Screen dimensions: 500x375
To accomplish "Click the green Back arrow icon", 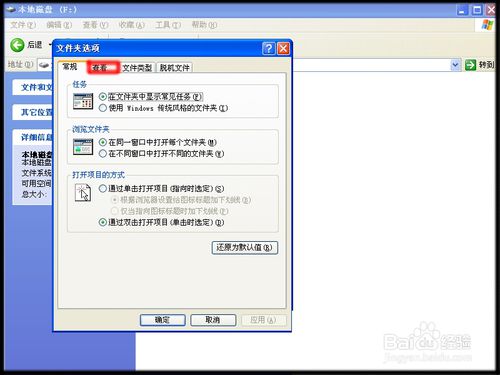I will pyautogui.click(x=17, y=45).
